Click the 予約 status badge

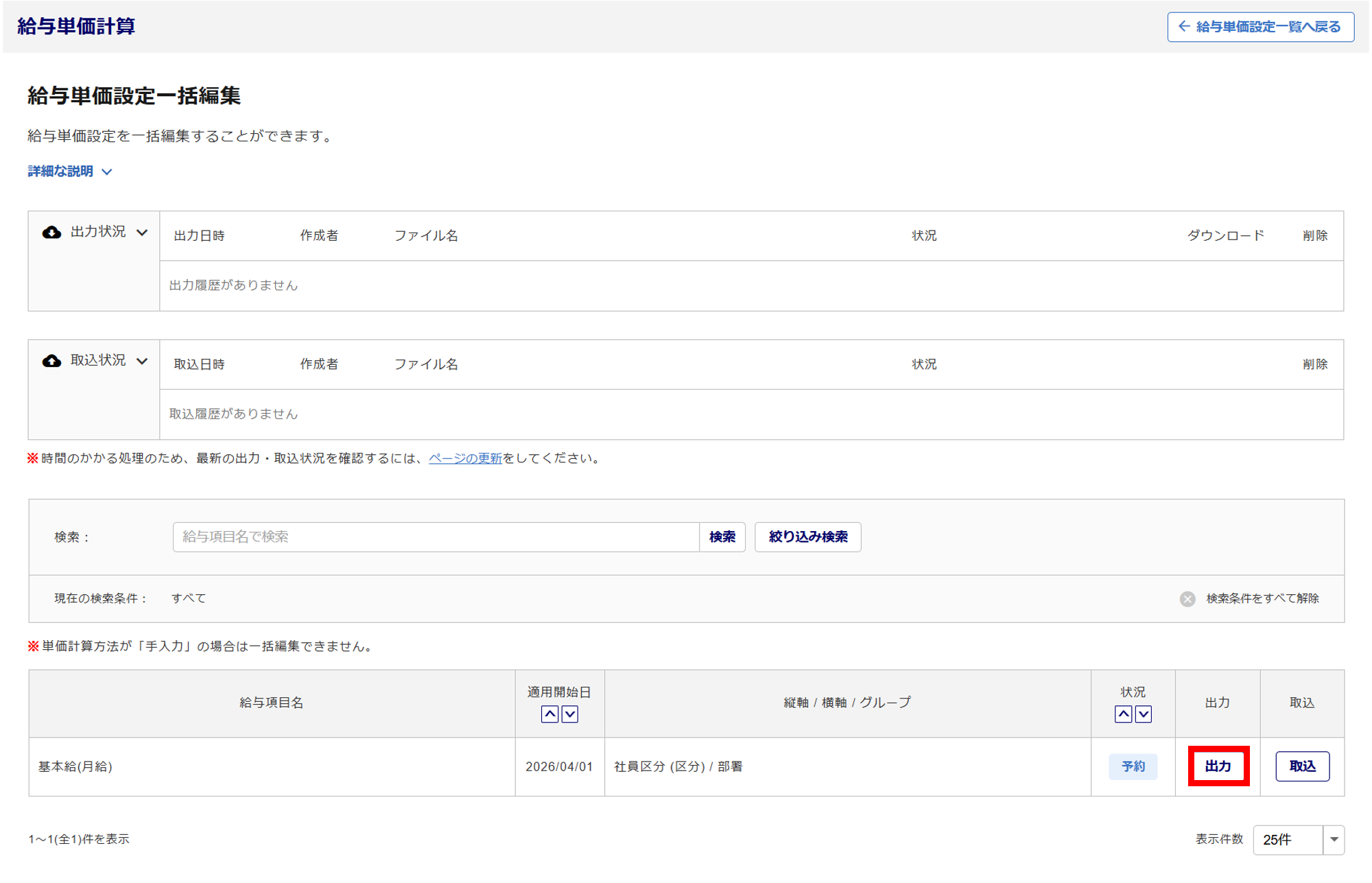(1133, 766)
